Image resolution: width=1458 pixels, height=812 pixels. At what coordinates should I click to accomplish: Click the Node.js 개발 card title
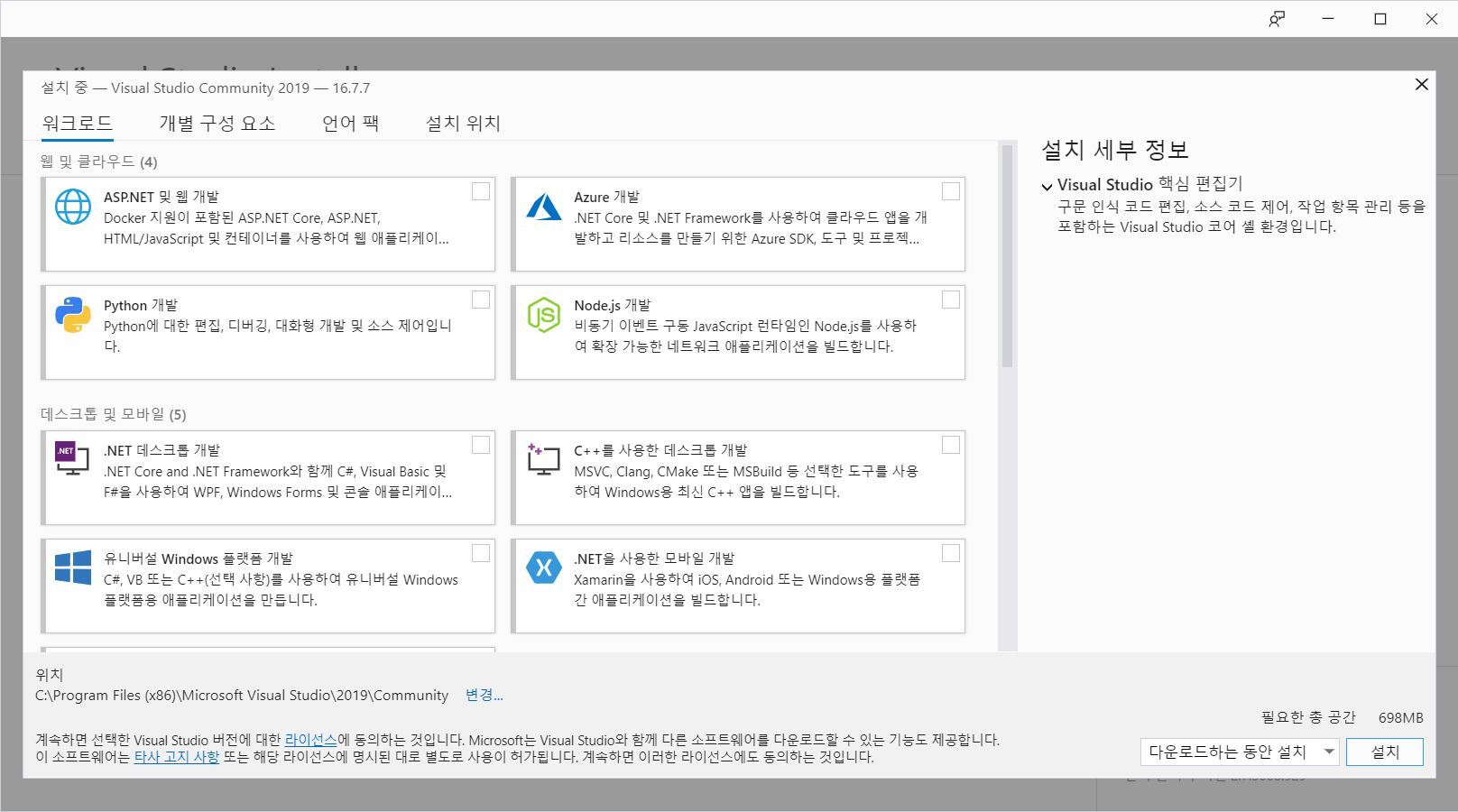613,305
